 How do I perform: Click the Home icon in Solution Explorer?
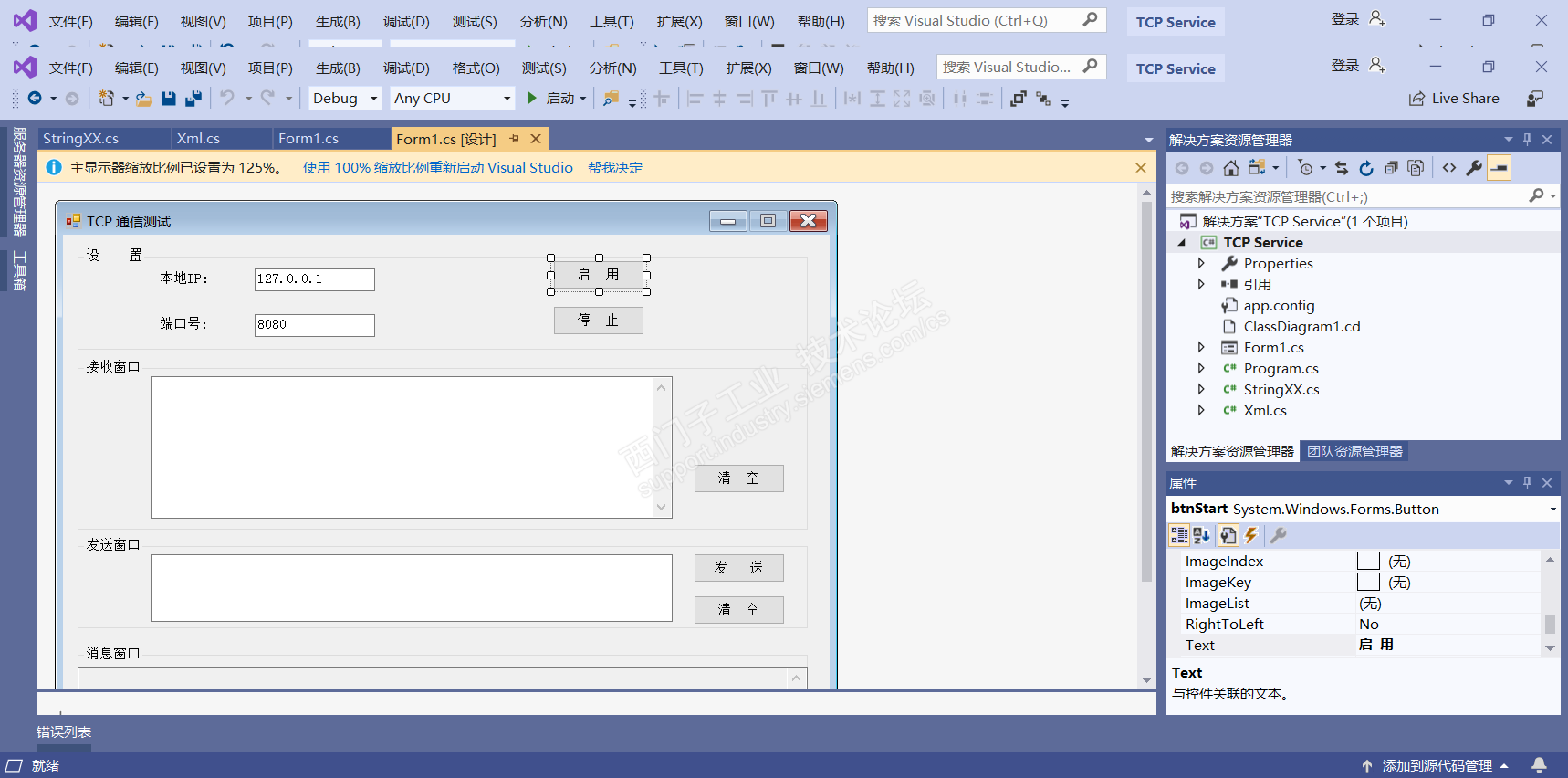[x=1231, y=168]
